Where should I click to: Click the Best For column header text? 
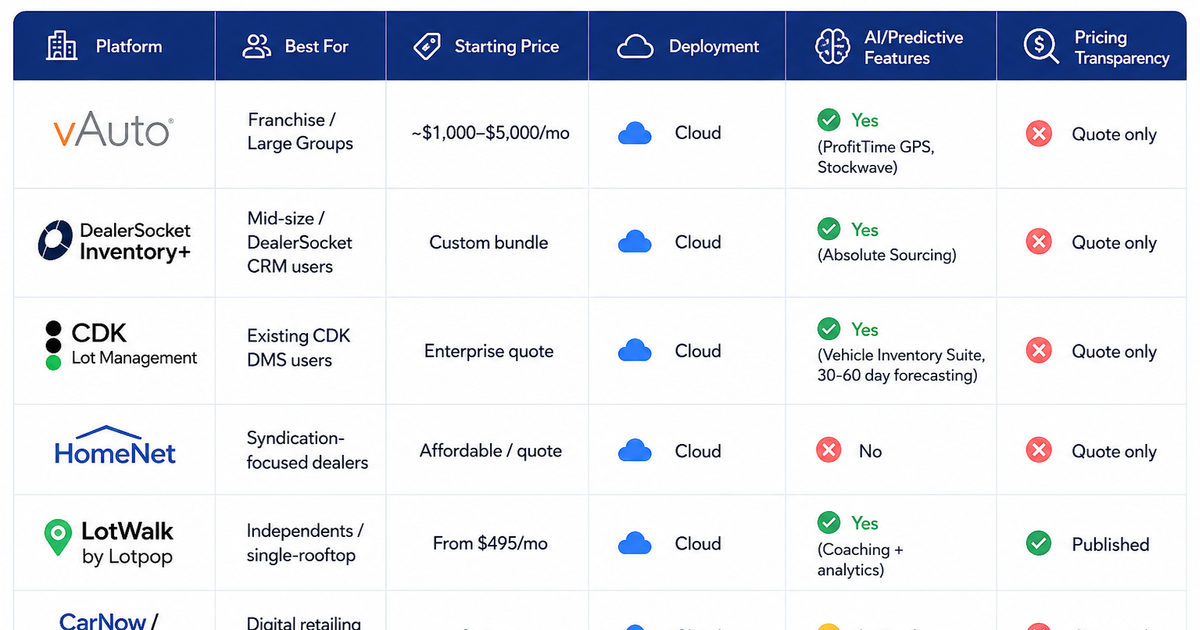[x=316, y=46]
